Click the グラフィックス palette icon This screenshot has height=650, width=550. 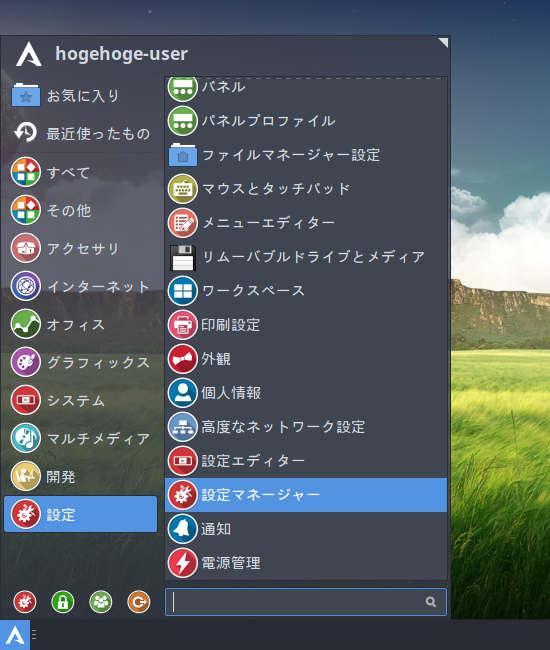click(x=26, y=362)
